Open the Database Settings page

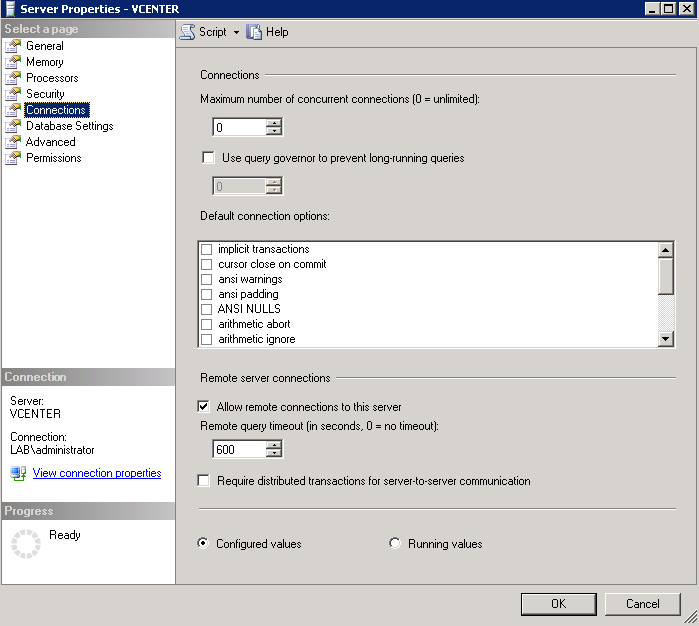[70, 126]
